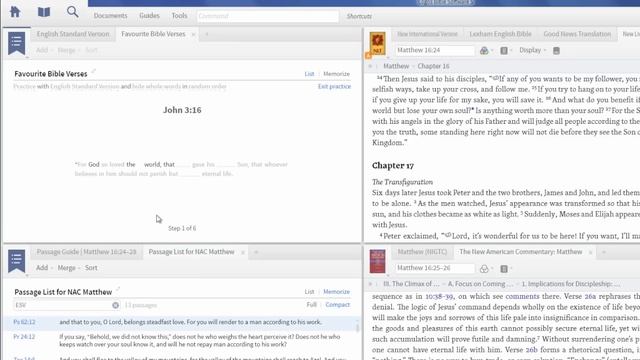Click the Matthew 16:24 reference box
The height and width of the screenshot is (360, 640).
coord(435,50)
